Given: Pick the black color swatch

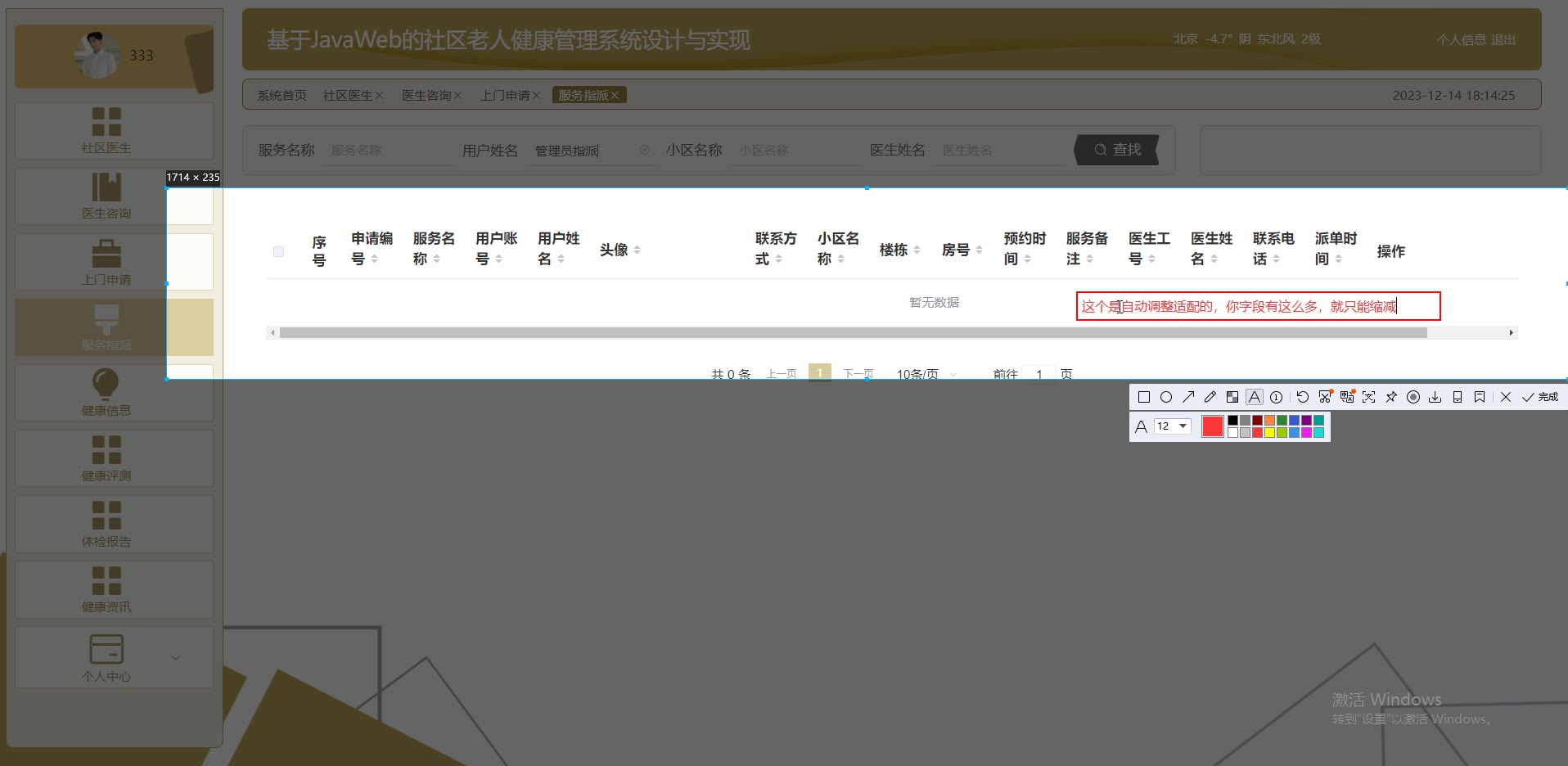Looking at the screenshot, I should click(x=1232, y=421).
